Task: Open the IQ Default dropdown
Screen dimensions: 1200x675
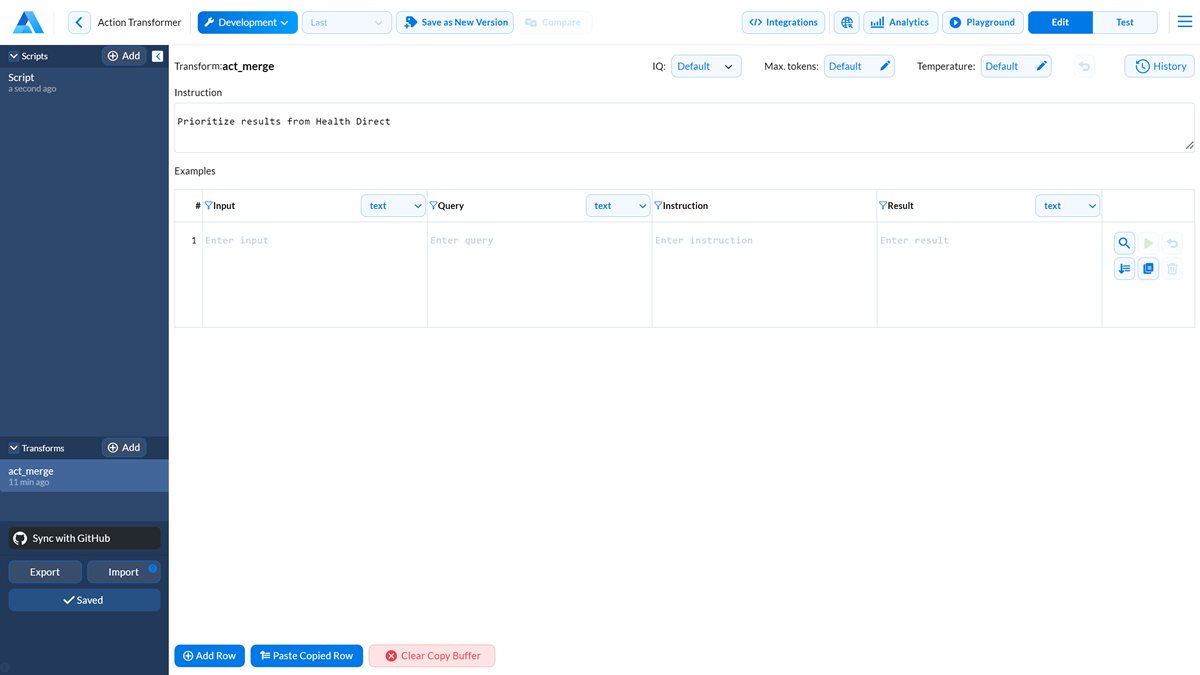Action: pyautogui.click(x=706, y=66)
